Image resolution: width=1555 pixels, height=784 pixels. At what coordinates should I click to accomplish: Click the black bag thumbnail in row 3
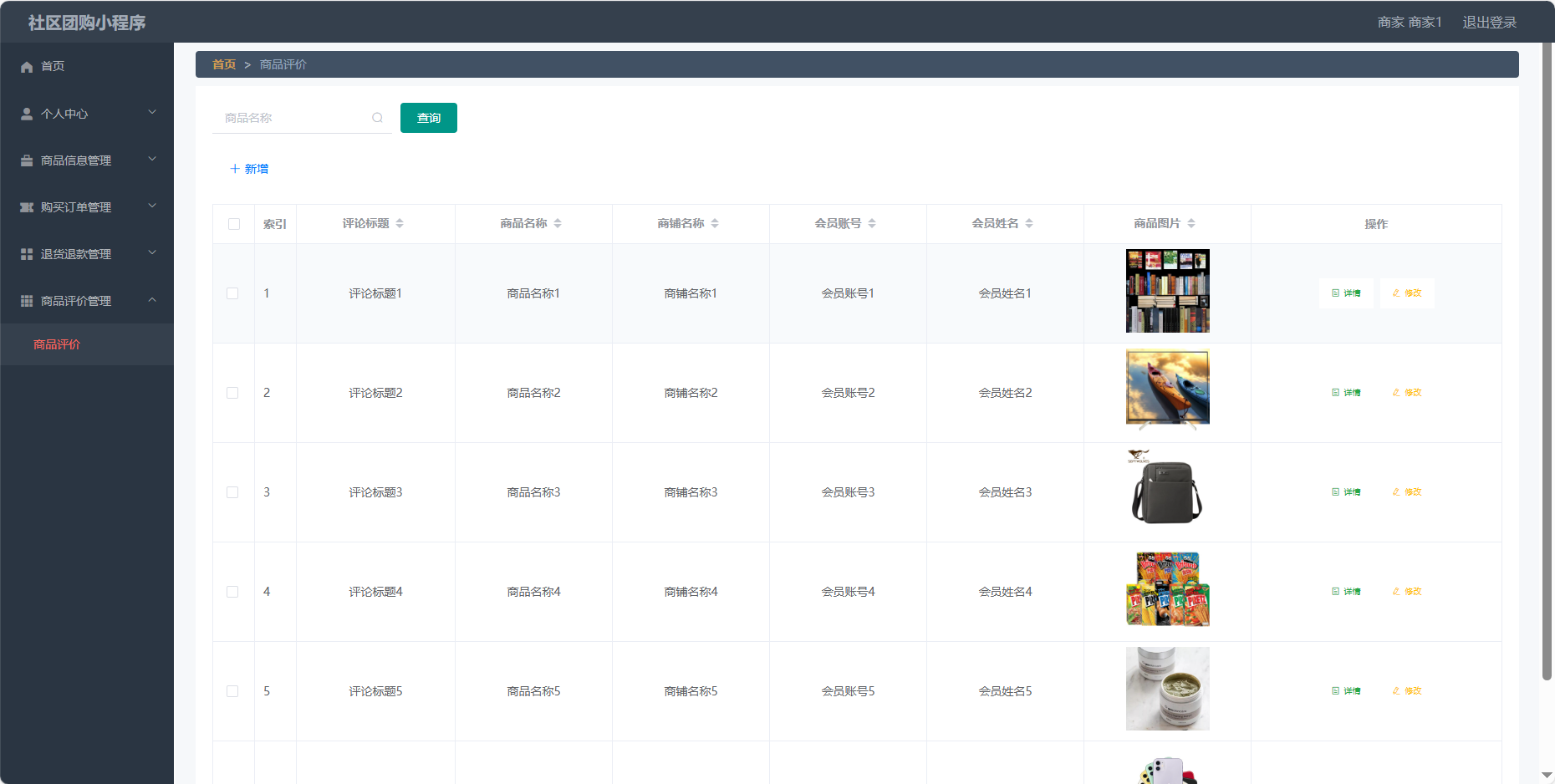click(x=1168, y=489)
